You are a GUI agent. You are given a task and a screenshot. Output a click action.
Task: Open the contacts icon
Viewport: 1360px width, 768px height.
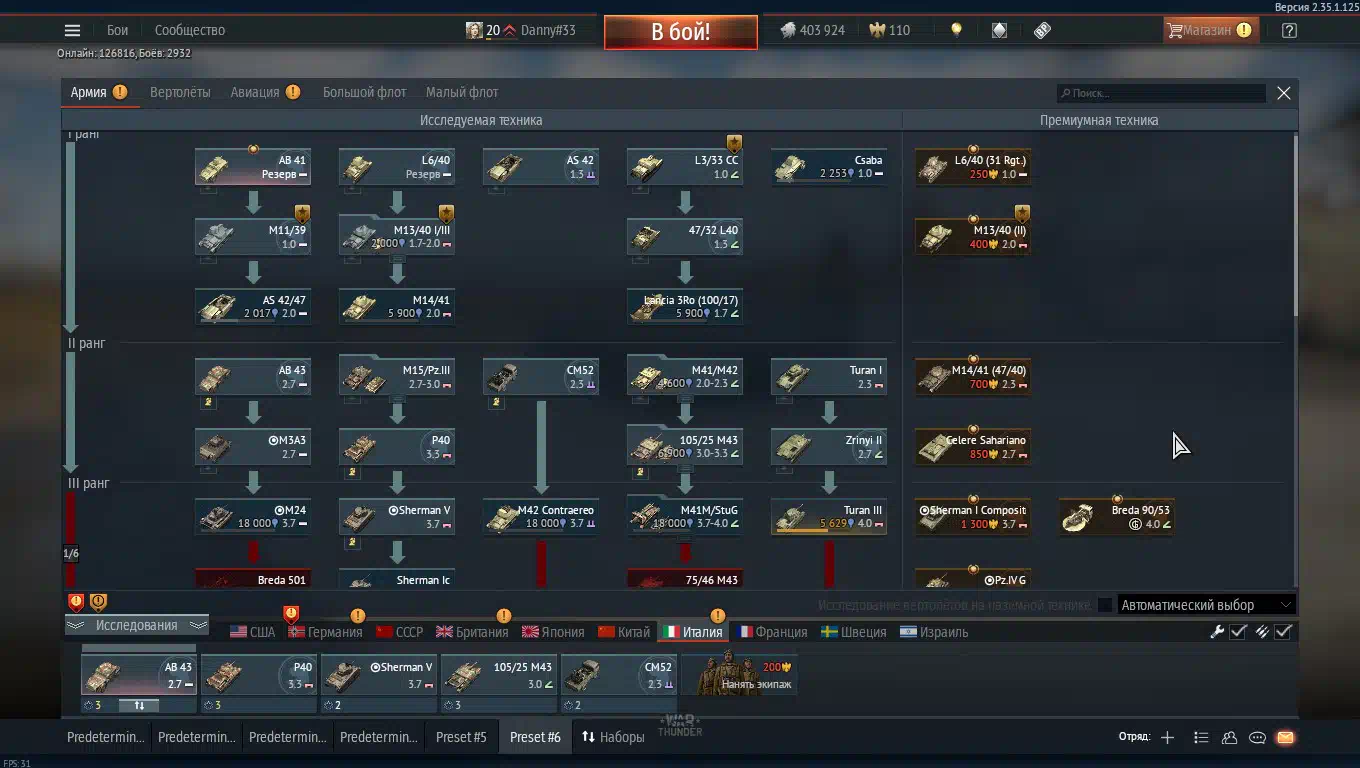pyautogui.click(x=1230, y=737)
